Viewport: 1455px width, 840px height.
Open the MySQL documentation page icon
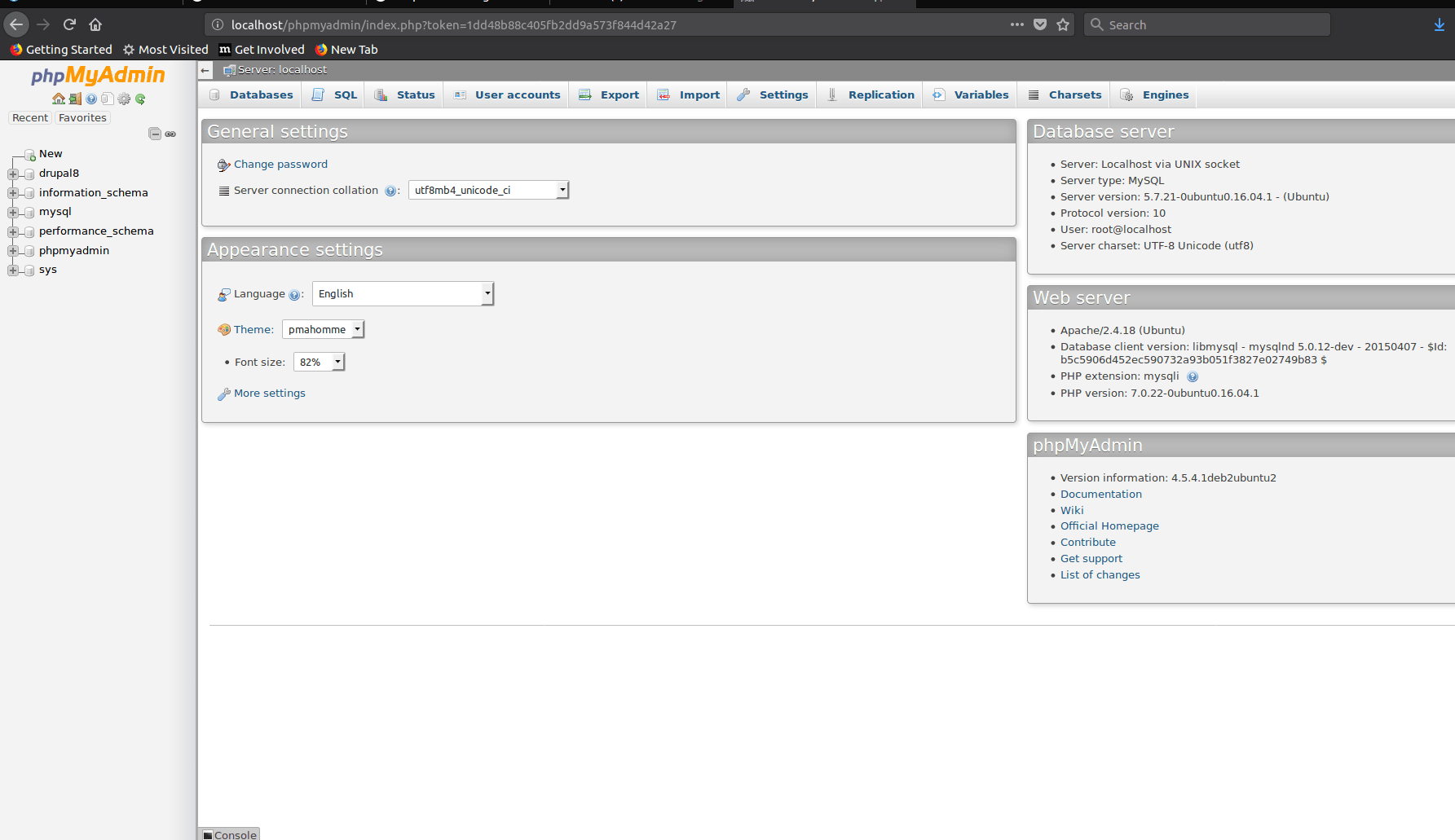(x=107, y=99)
